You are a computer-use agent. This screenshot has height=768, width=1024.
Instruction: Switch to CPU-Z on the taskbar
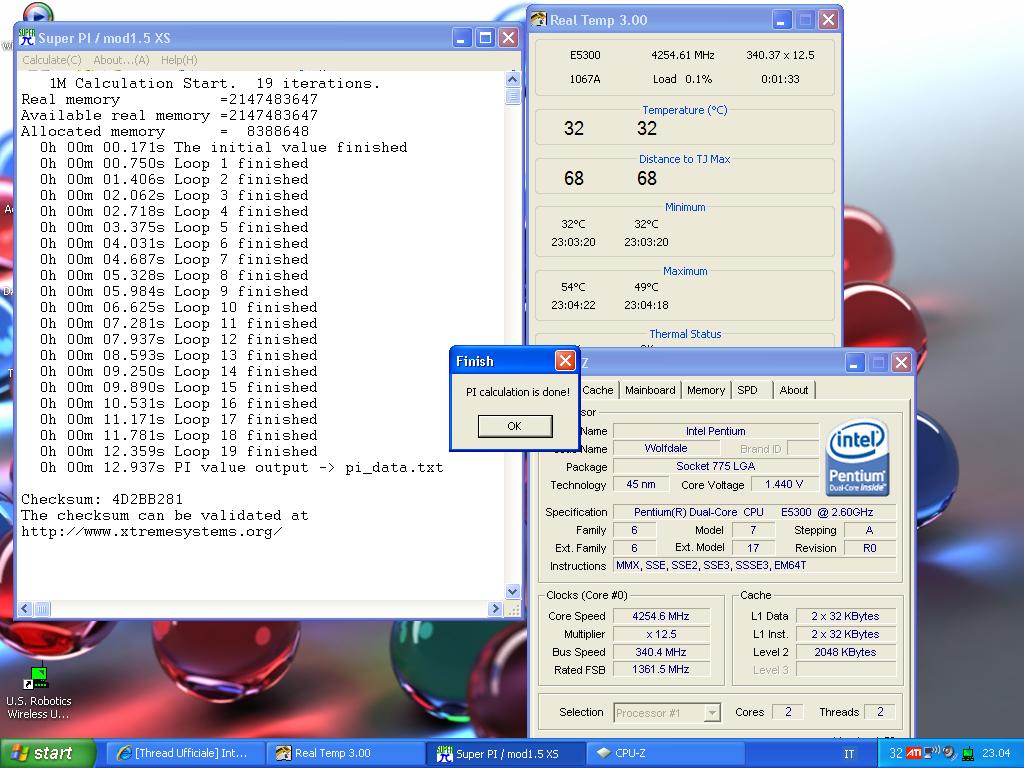pyautogui.click(x=666, y=753)
